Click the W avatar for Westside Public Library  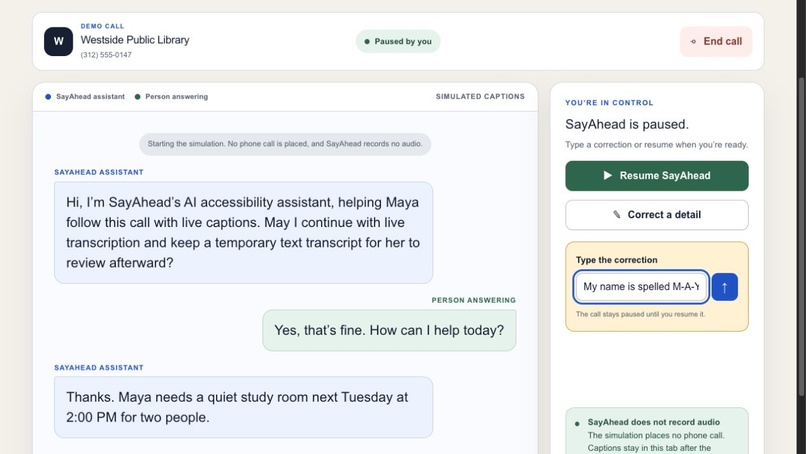click(58, 41)
